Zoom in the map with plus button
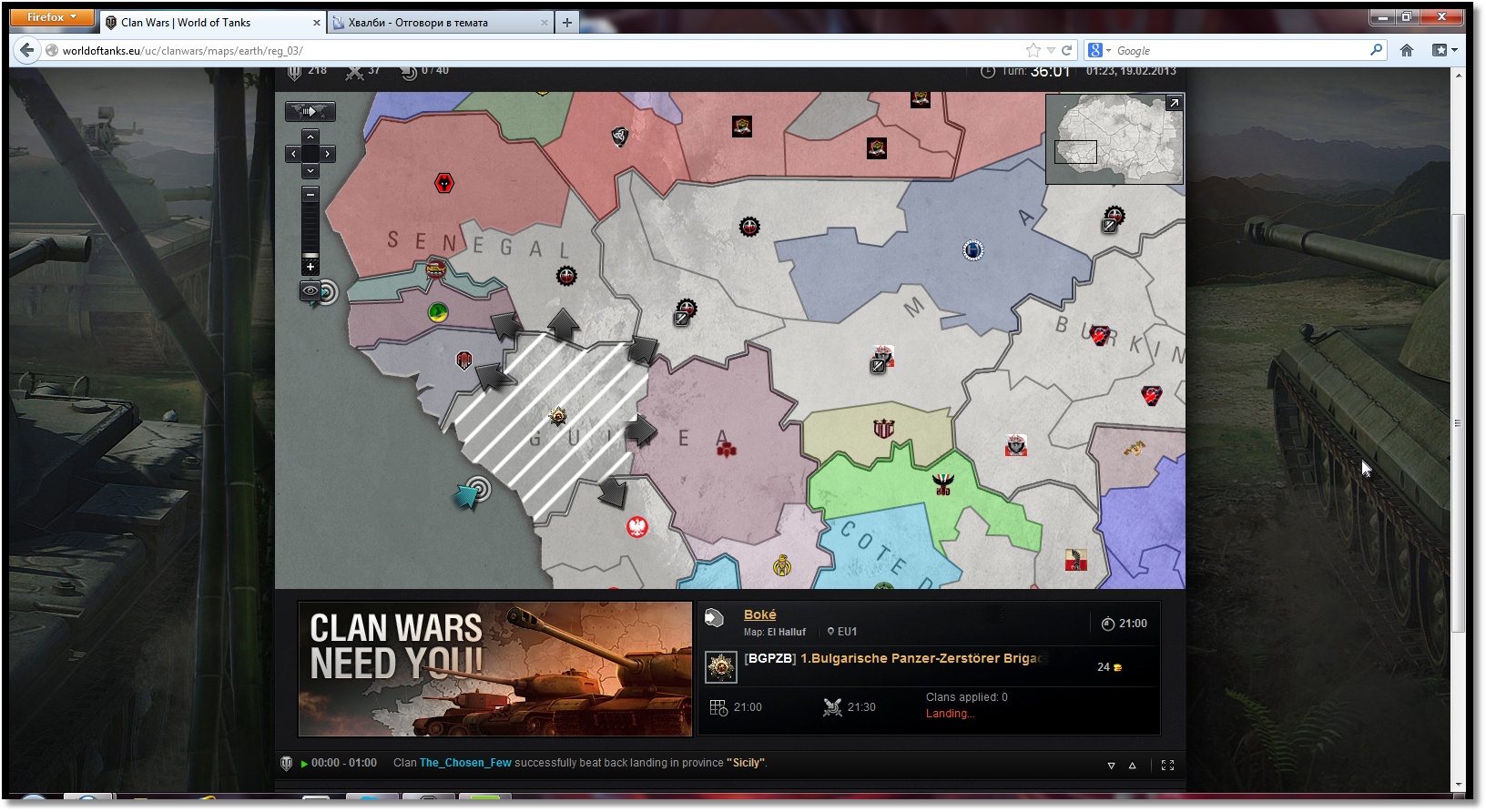The image size is (1486, 812). (x=310, y=267)
